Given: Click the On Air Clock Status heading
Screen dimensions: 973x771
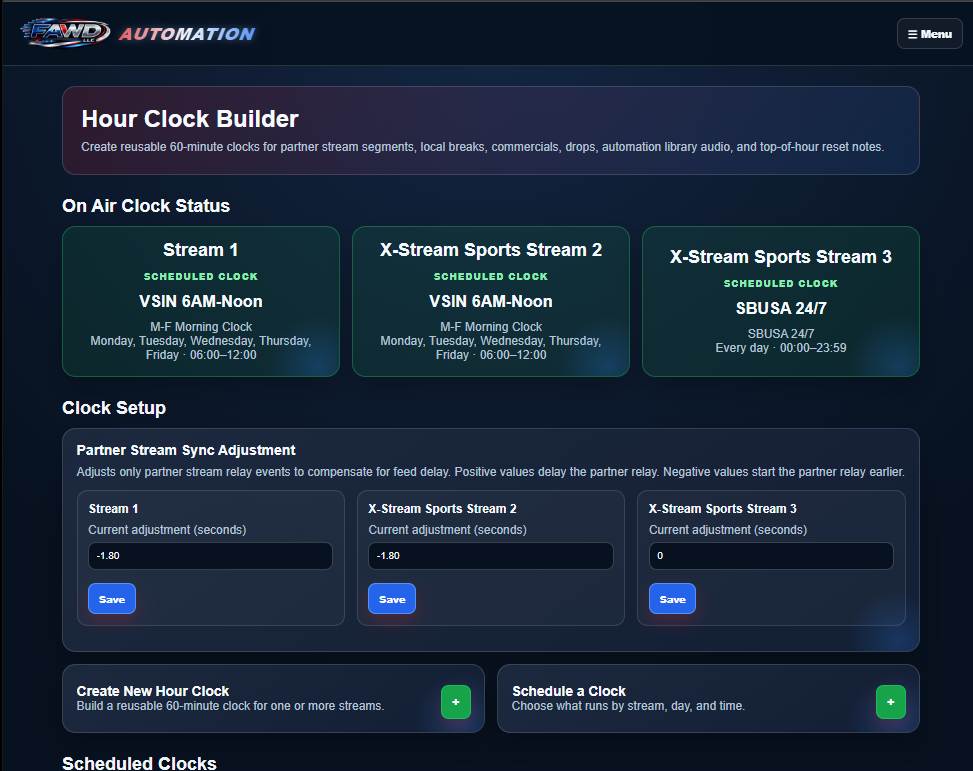Looking at the screenshot, I should point(146,205).
